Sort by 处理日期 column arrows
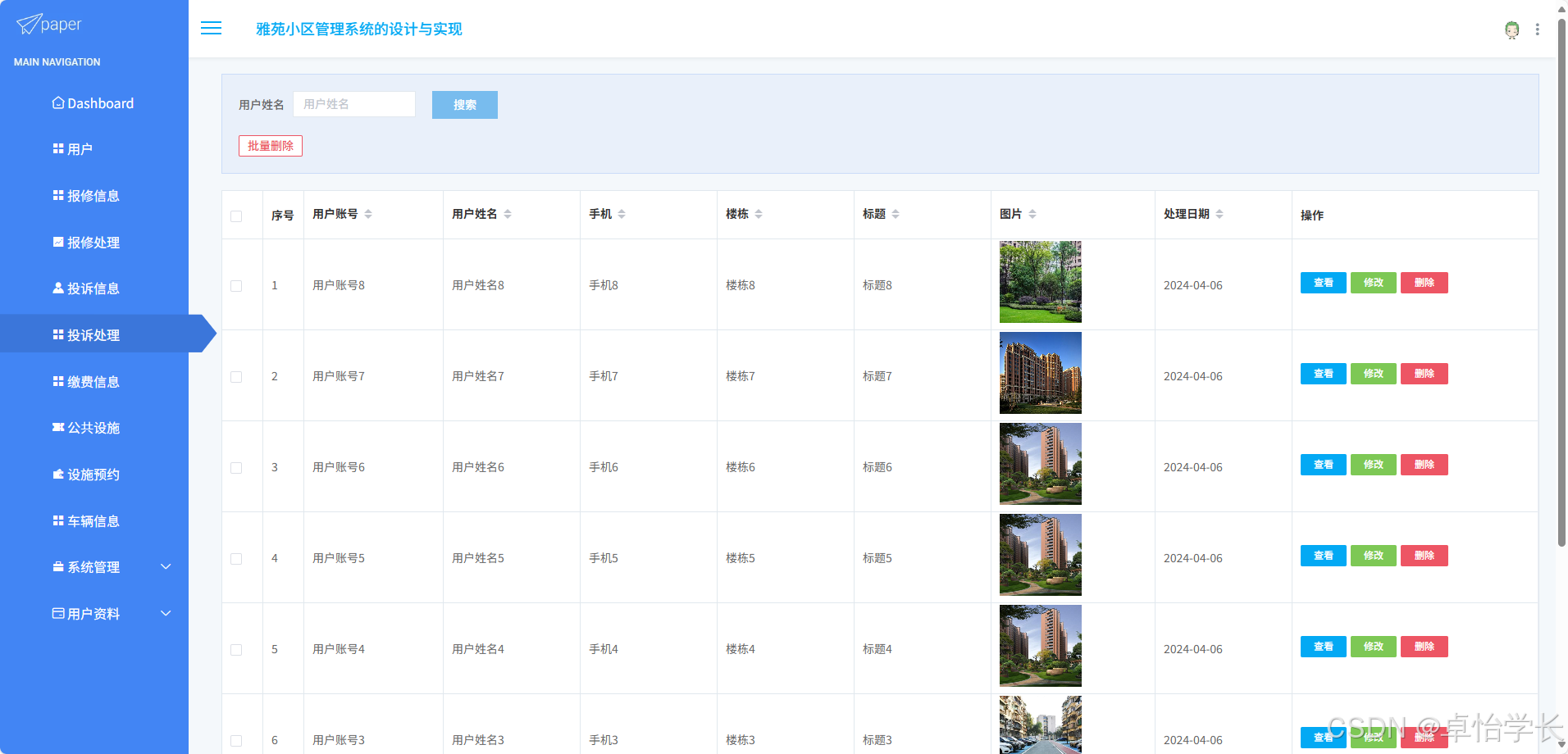1568x754 pixels. pos(1219,214)
